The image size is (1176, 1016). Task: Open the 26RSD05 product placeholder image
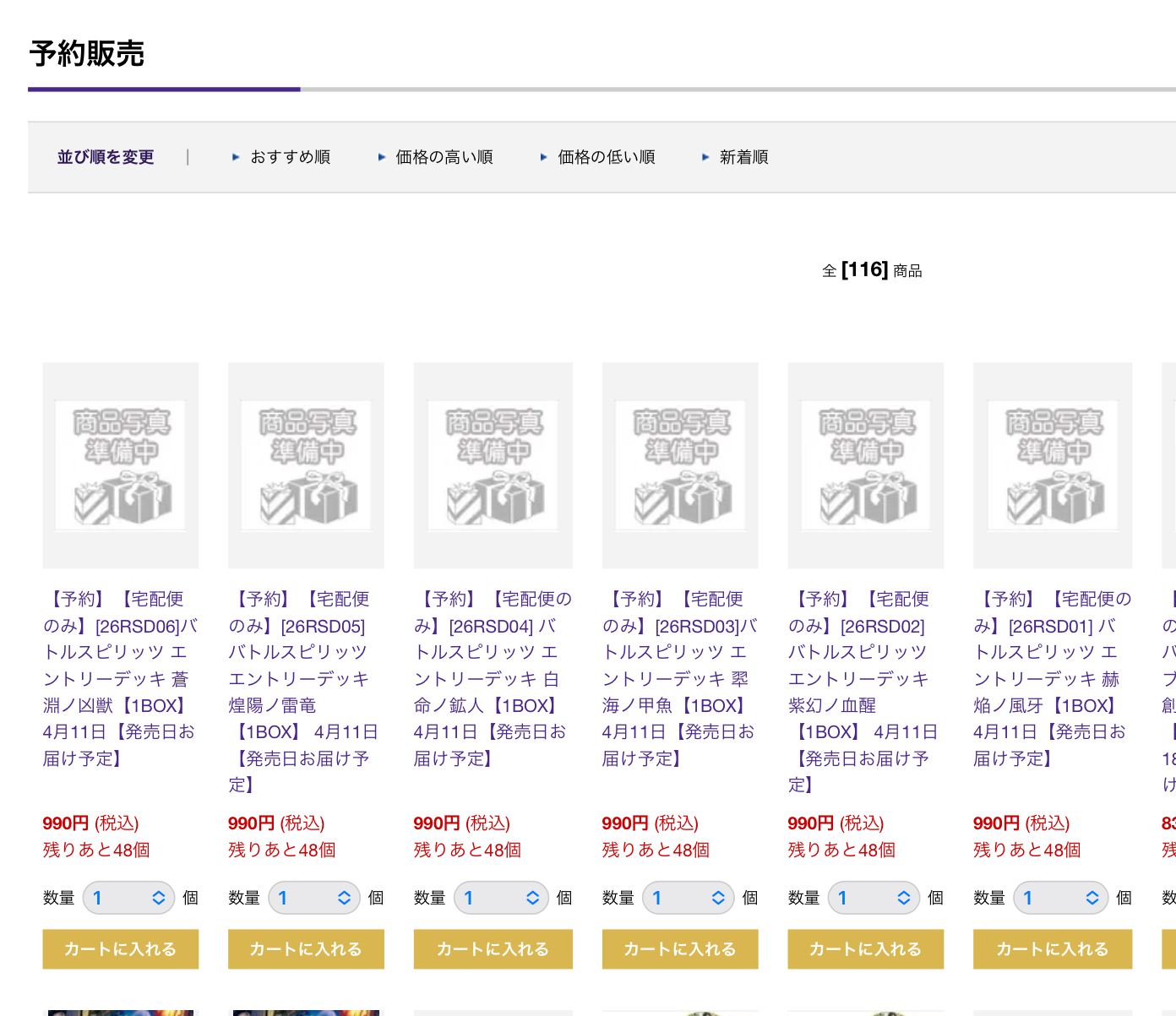[306, 465]
